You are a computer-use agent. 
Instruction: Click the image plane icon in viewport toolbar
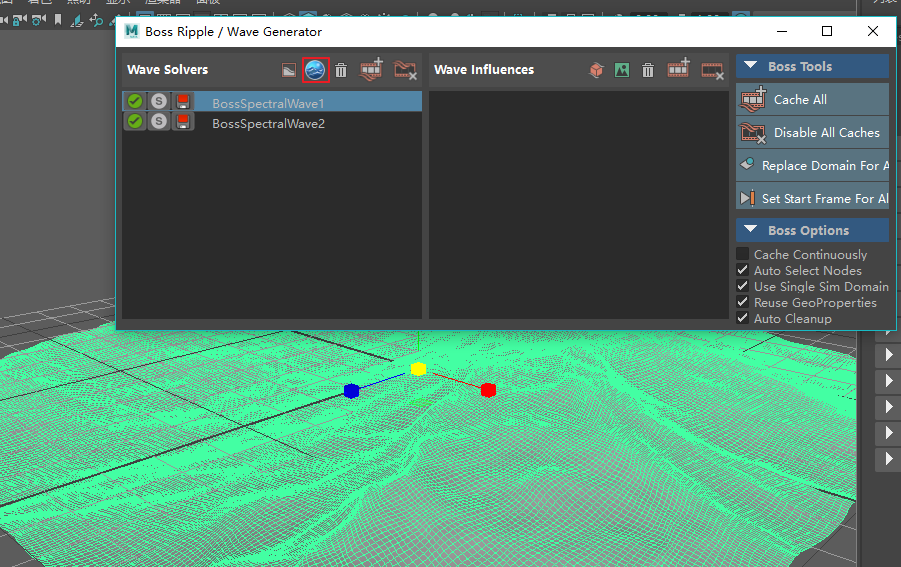click(x=76, y=20)
